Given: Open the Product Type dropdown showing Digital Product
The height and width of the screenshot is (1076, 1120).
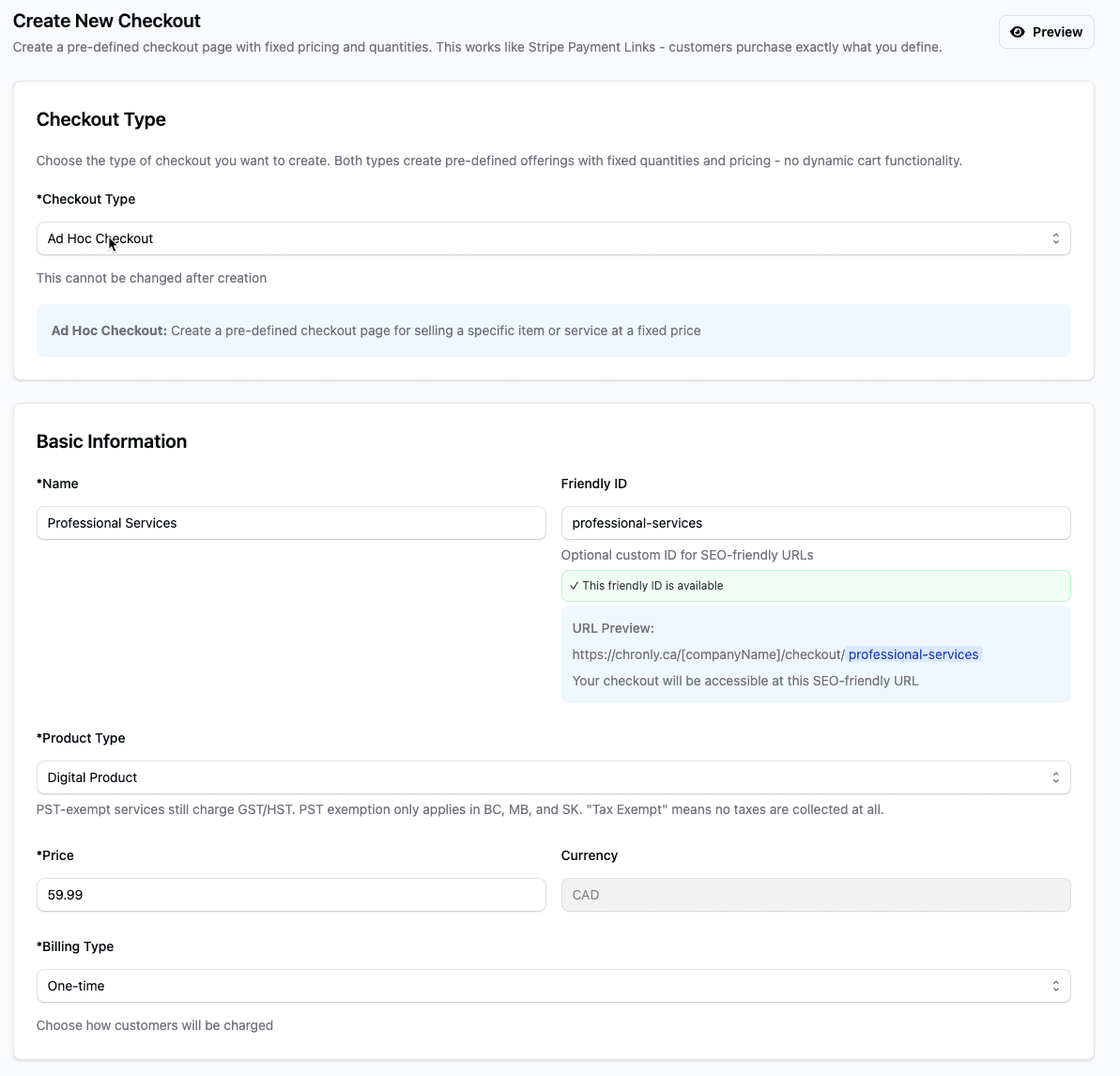Looking at the screenshot, I should 553,777.
